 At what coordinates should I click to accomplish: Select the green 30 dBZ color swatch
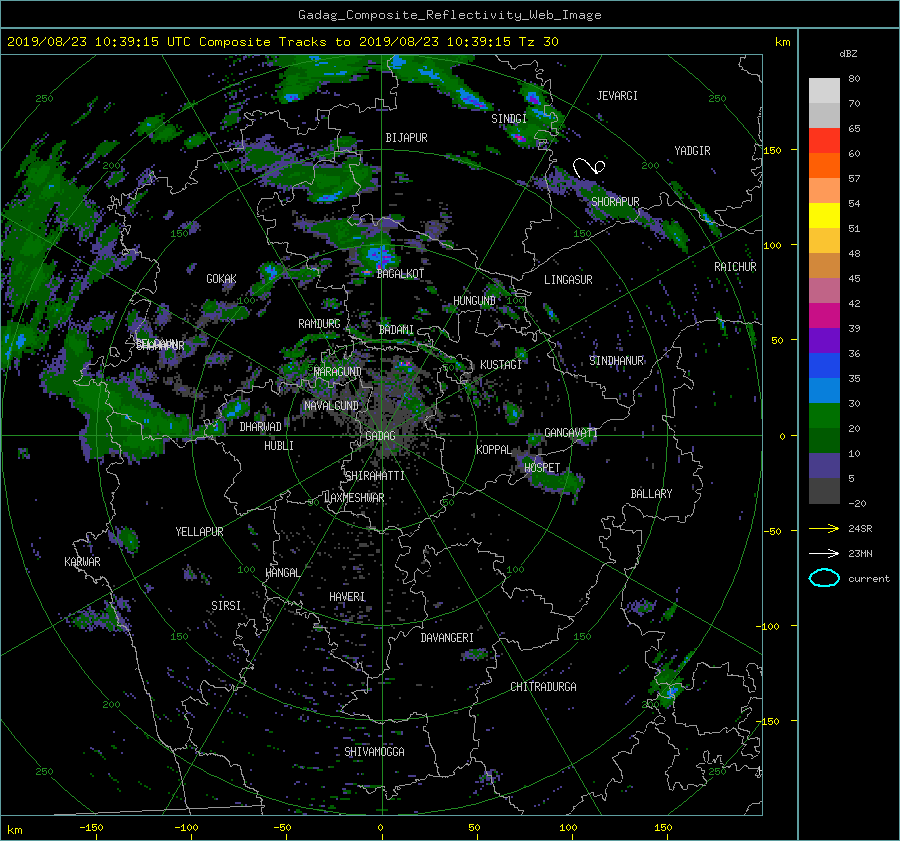[824, 415]
